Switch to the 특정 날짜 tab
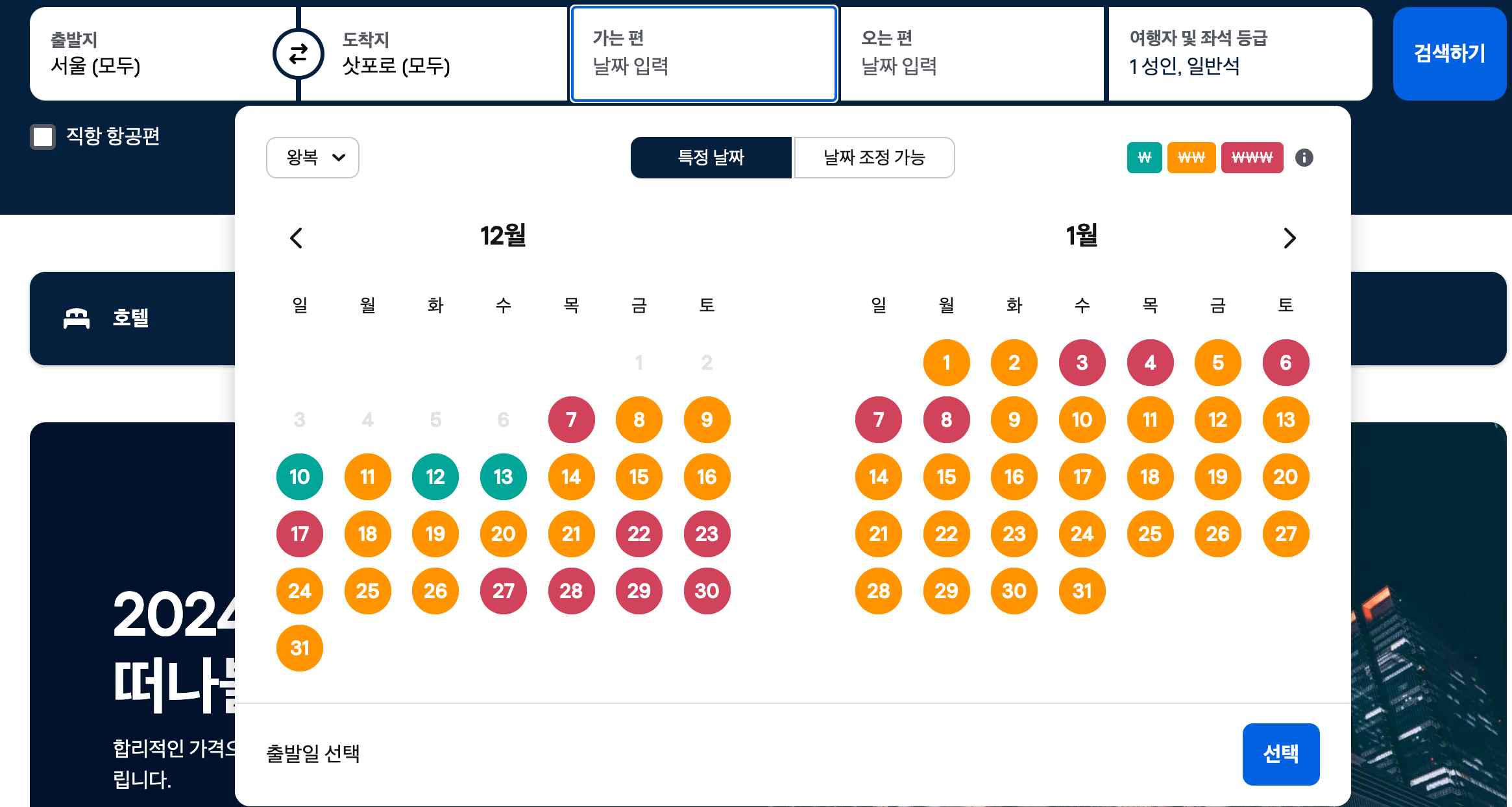The image size is (1512, 807). [711, 157]
